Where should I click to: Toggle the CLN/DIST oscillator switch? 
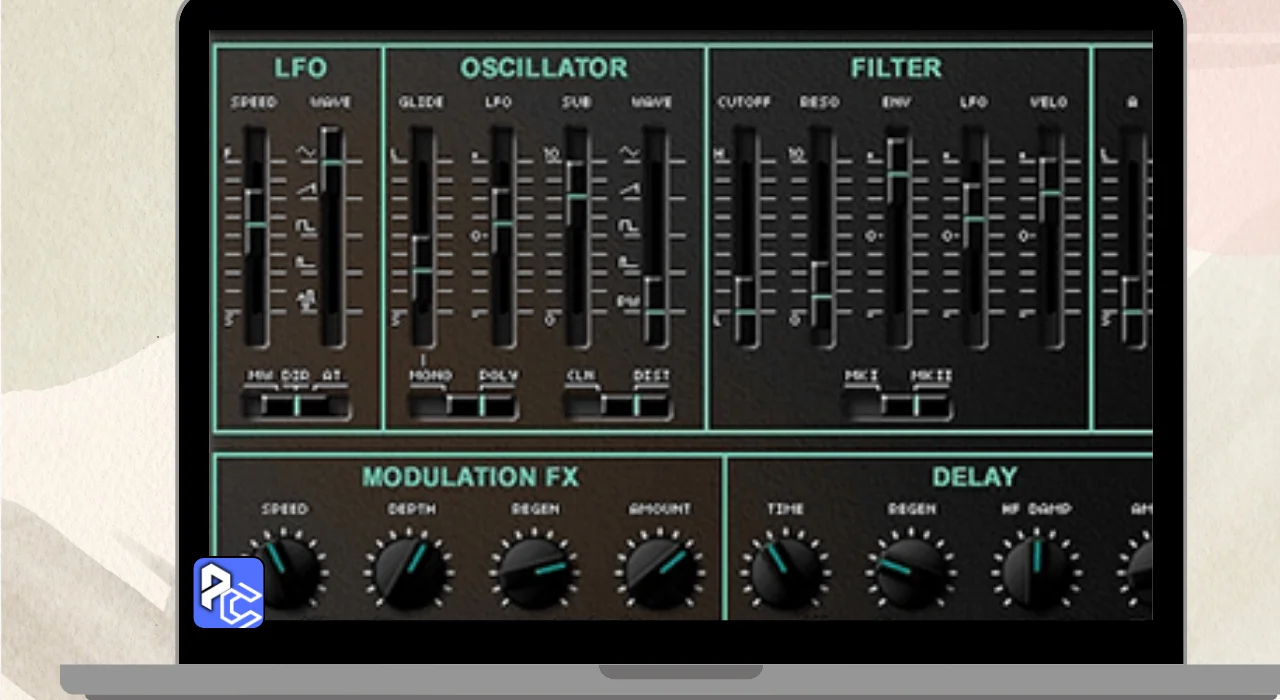tap(618, 405)
